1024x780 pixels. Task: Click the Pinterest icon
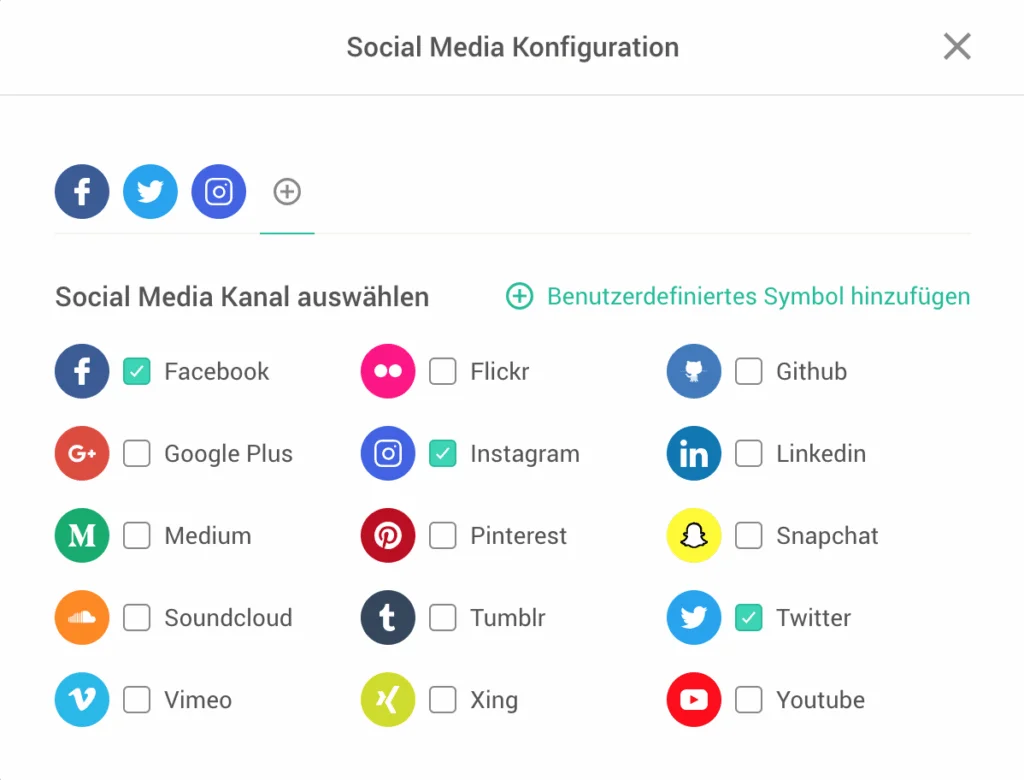click(387, 536)
